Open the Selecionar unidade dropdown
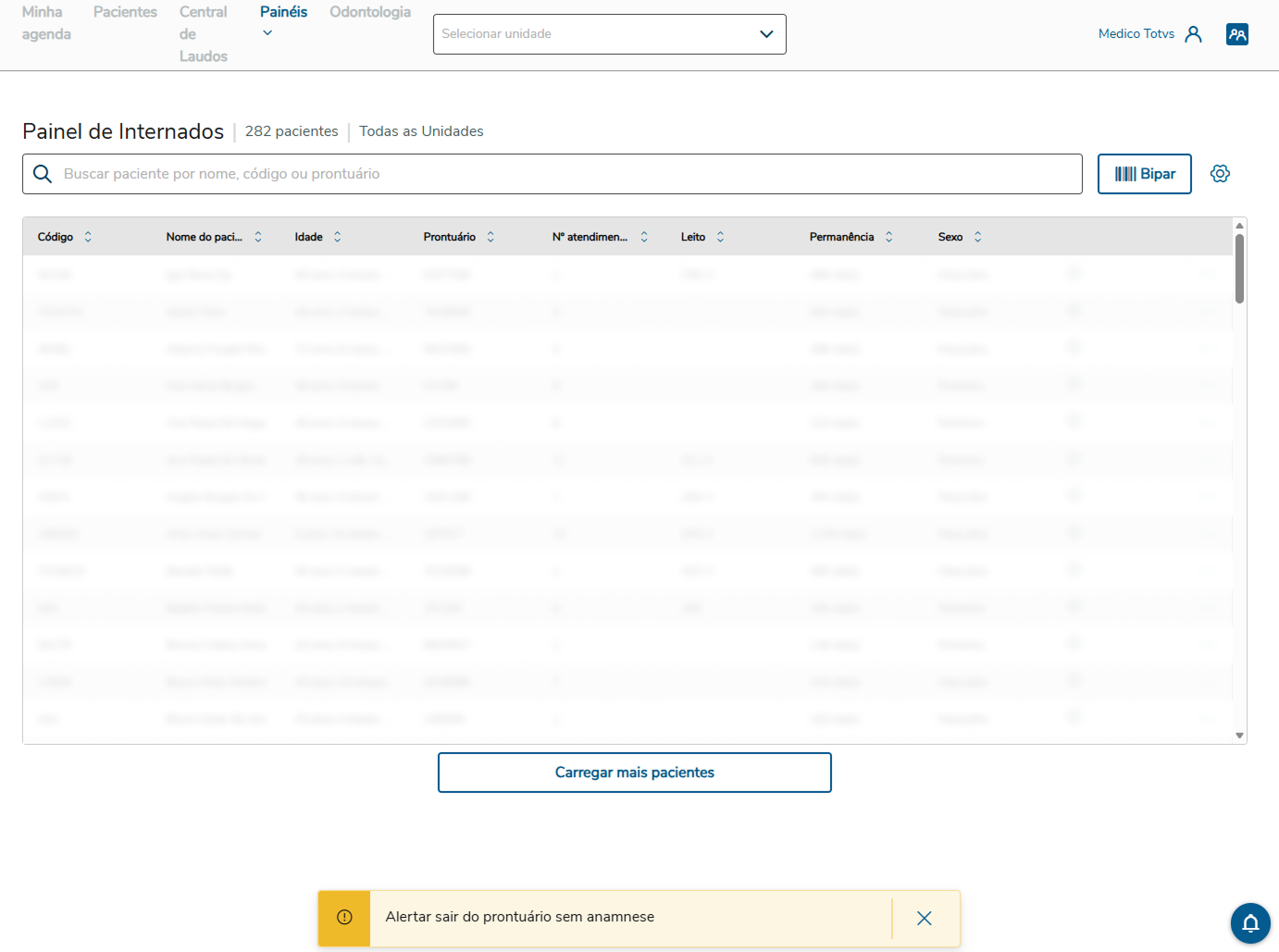The height and width of the screenshot is (952, 1279). [x=610, y=34]
